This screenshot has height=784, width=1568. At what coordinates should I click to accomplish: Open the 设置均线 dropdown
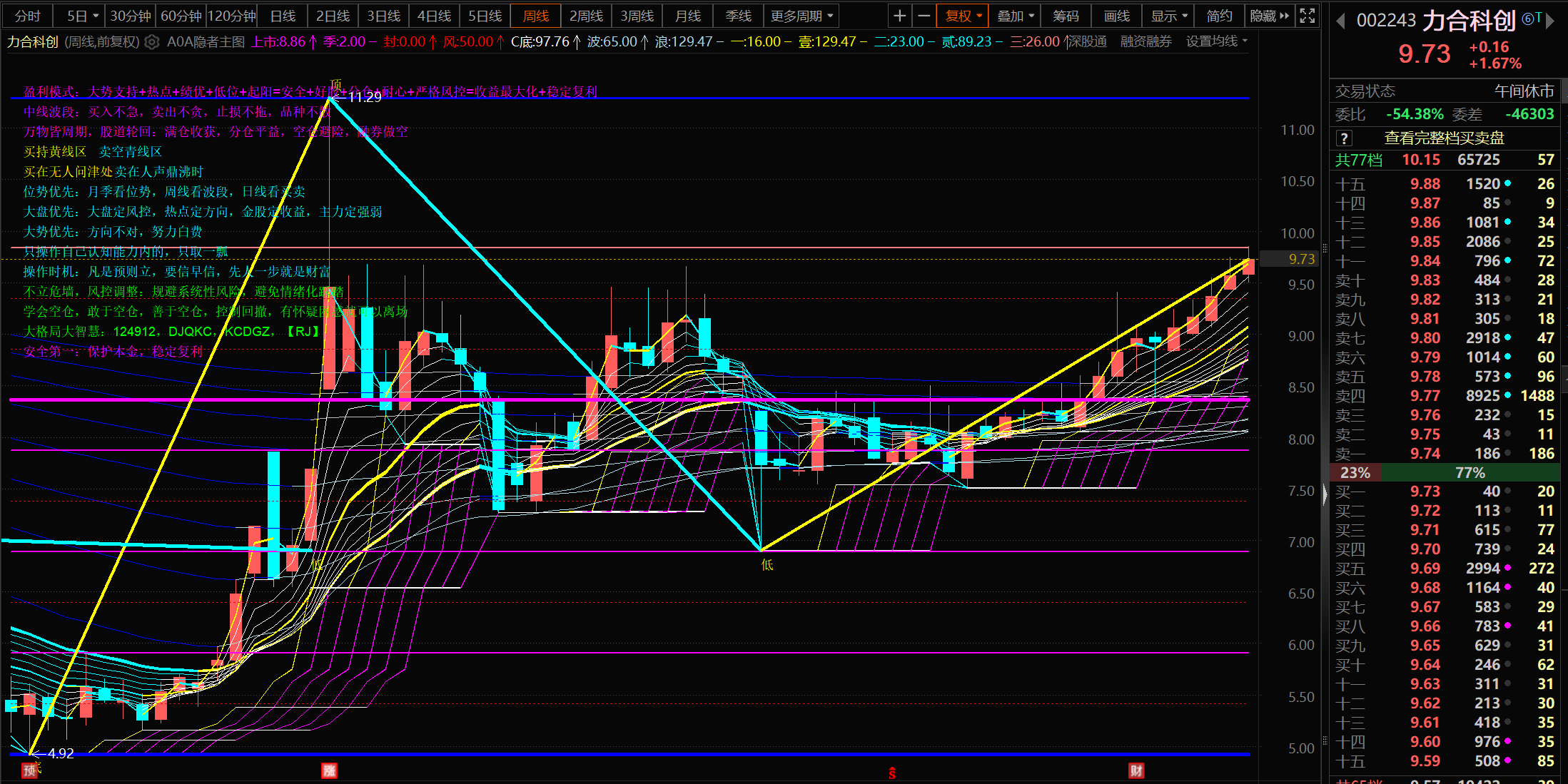1216,42
